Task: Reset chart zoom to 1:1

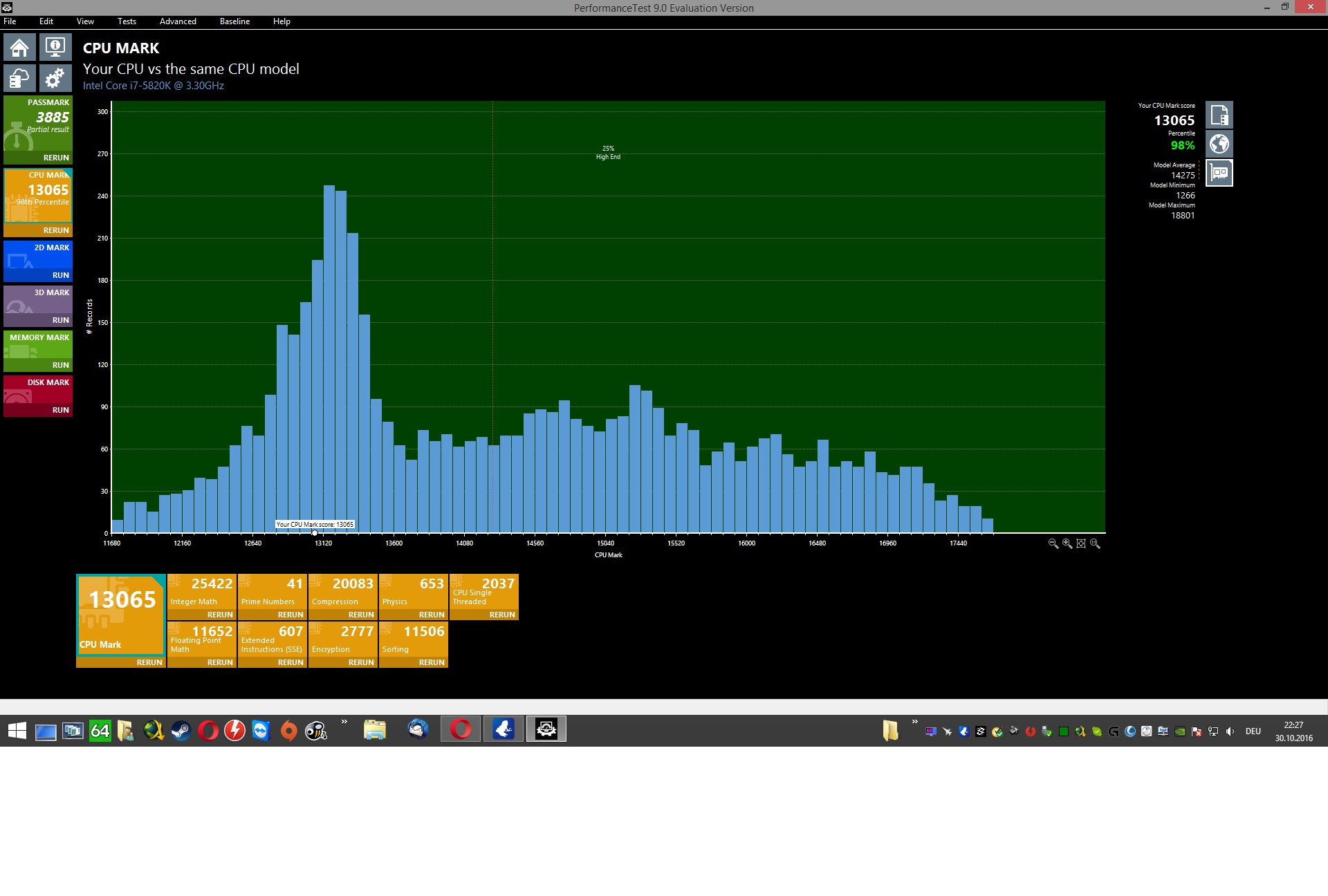Action: [x=1095, y=544]
